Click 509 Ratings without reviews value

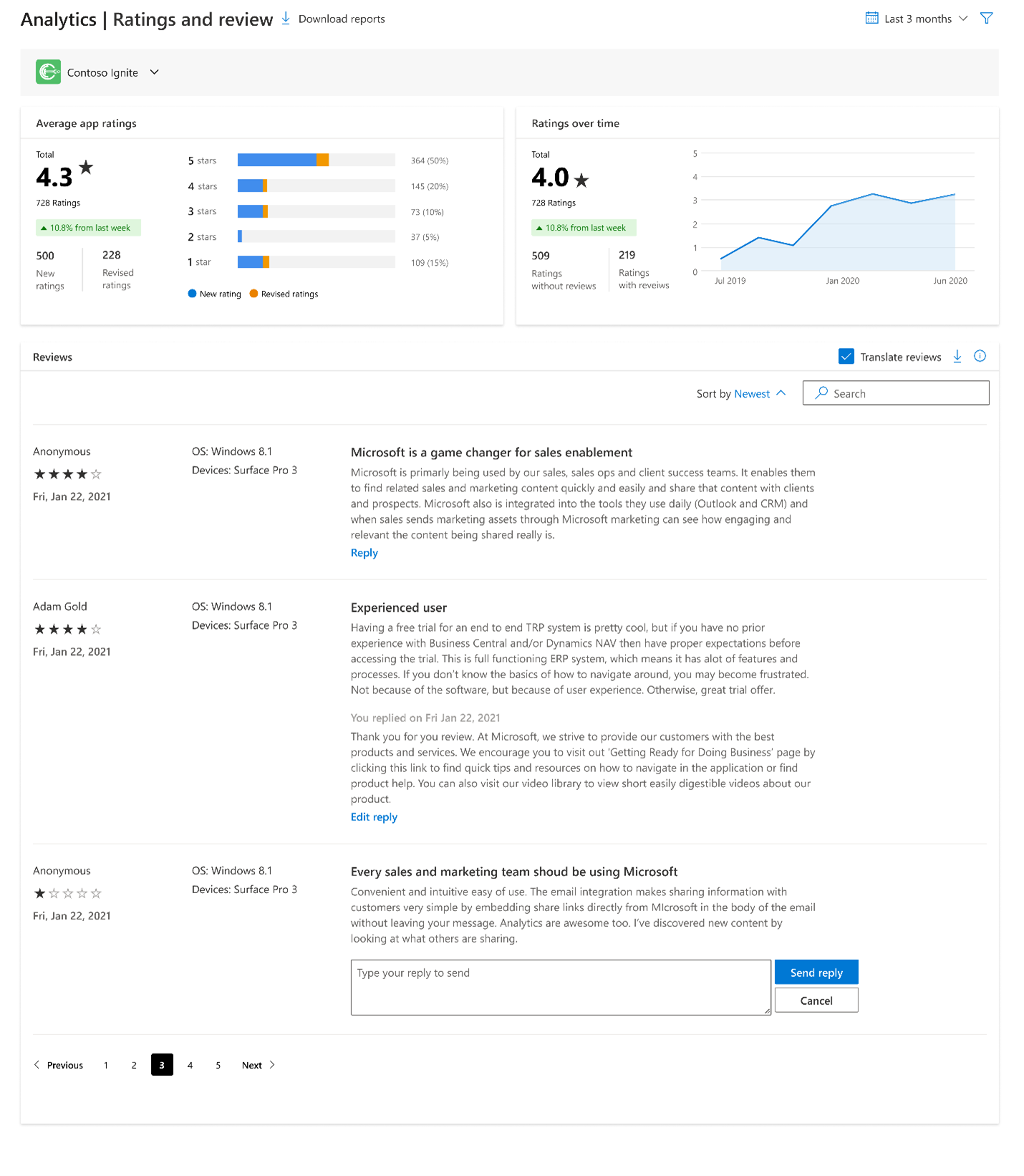541,256
